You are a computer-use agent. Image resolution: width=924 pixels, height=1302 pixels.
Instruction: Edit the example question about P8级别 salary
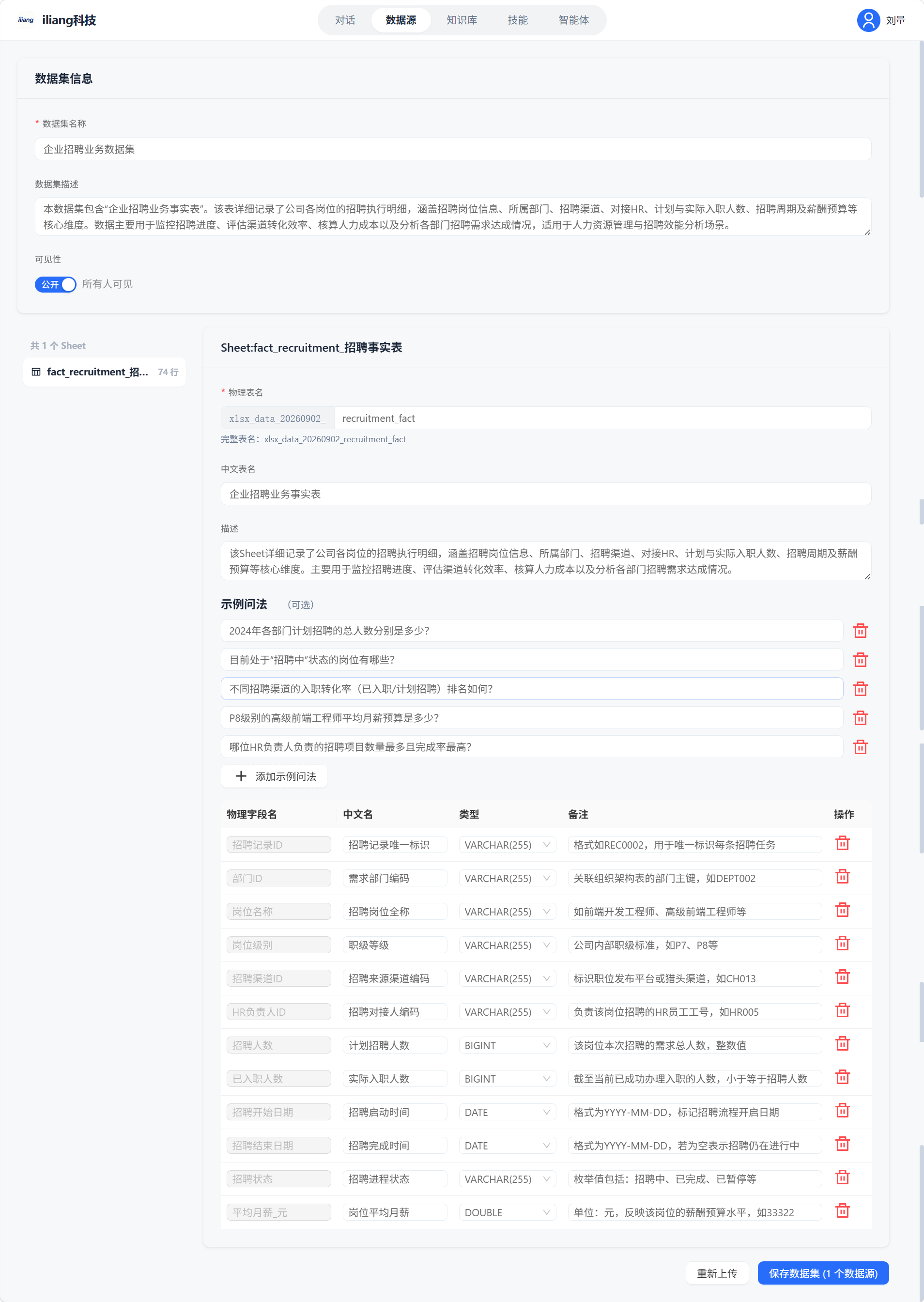pos(531,718)
